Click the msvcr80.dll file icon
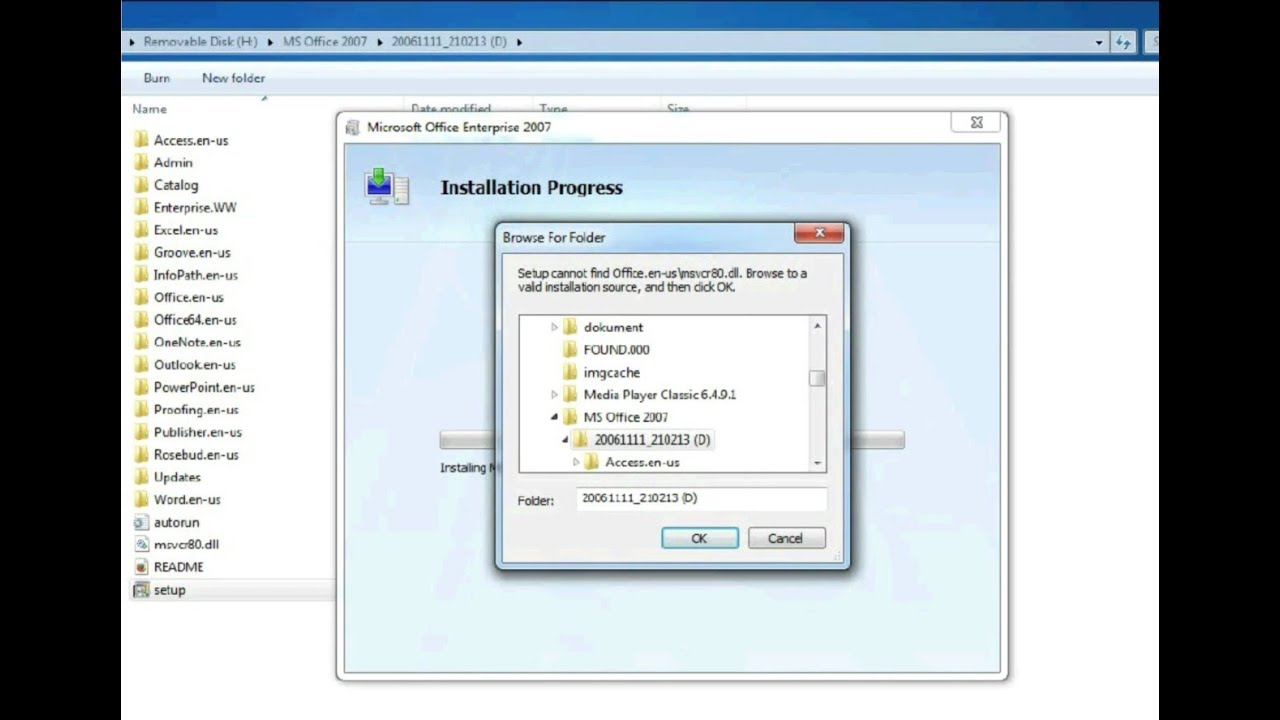This screenshot has height=720, width=1280. pyautogui.click(x=141, y=545)
